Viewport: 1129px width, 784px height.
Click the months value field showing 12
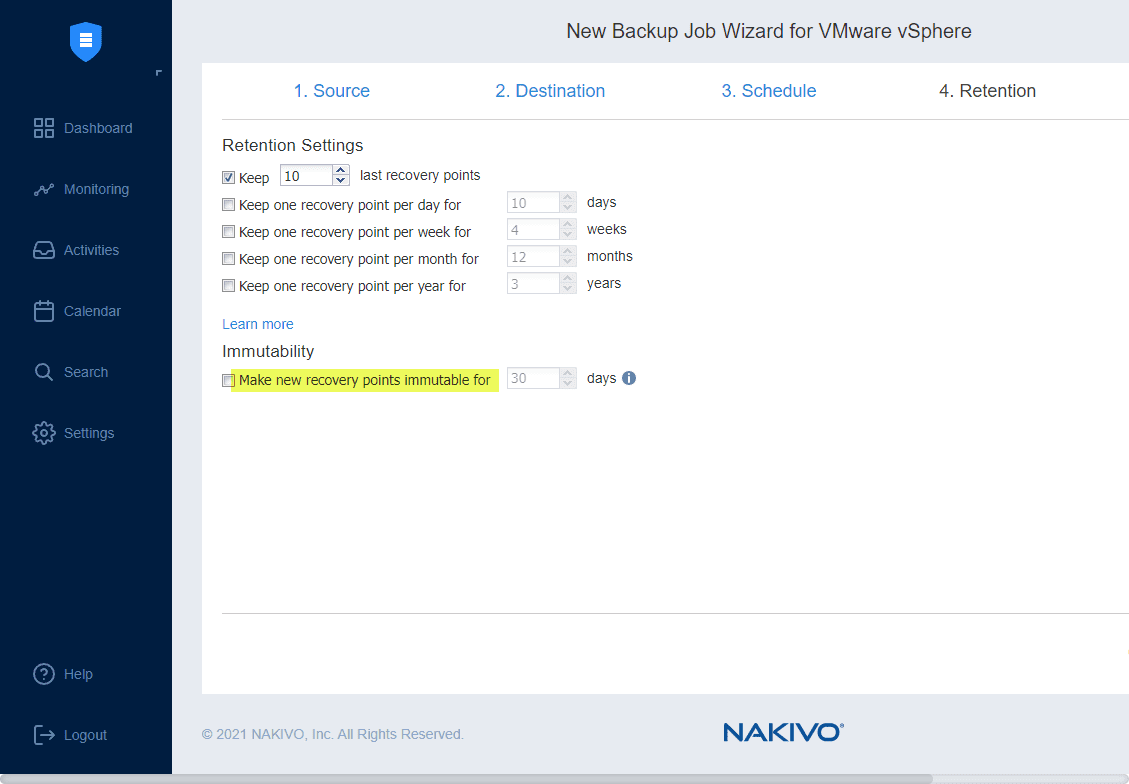click(x=534, y=256)
